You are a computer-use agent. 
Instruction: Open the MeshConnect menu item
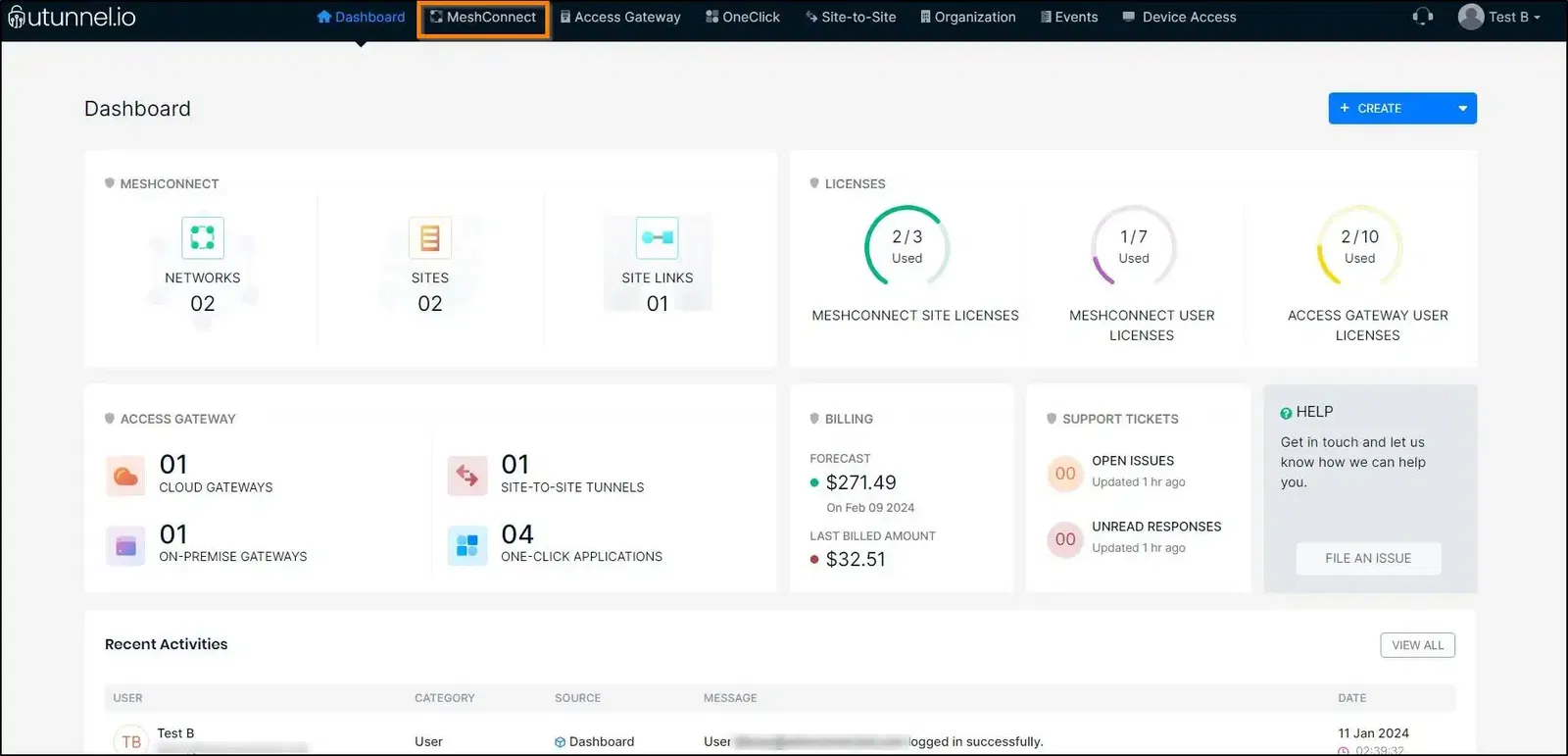[x=483, y=18]
